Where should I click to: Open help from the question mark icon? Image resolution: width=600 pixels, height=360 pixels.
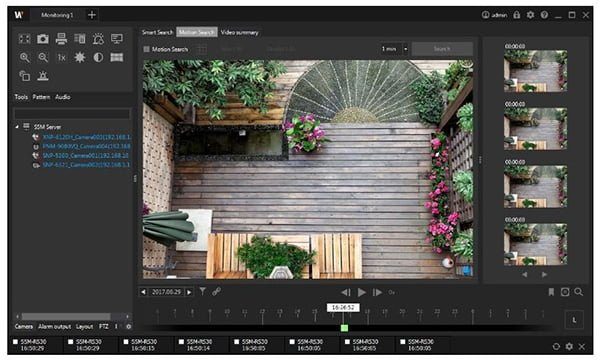[544, 15]
